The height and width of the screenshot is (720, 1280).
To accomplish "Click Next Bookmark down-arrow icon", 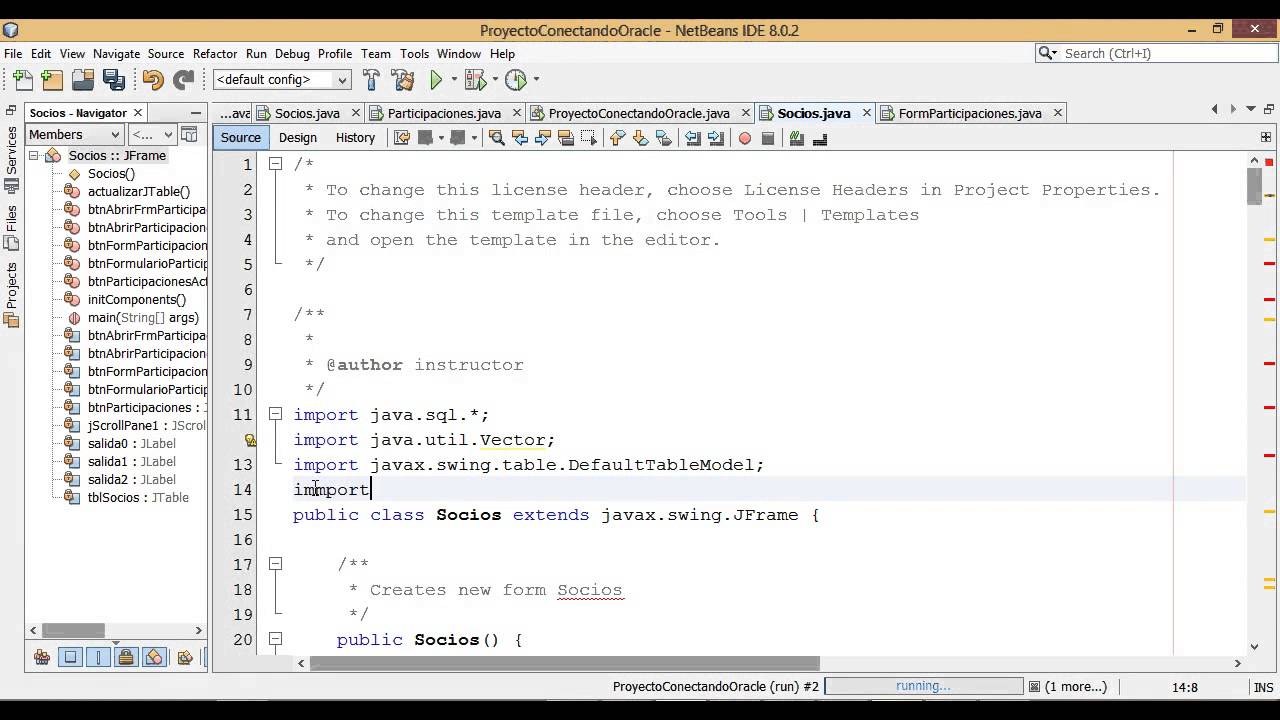I will [640, 138].
